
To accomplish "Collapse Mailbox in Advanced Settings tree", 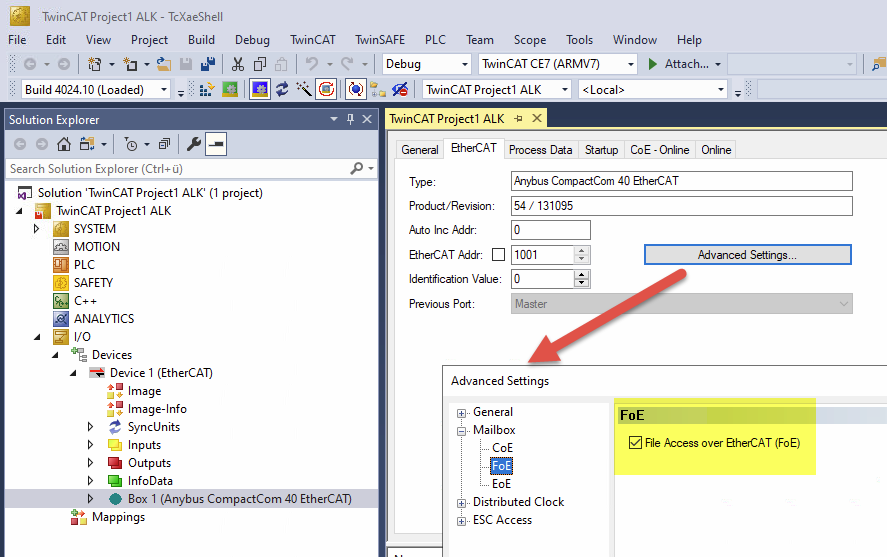I will [462, 431].
